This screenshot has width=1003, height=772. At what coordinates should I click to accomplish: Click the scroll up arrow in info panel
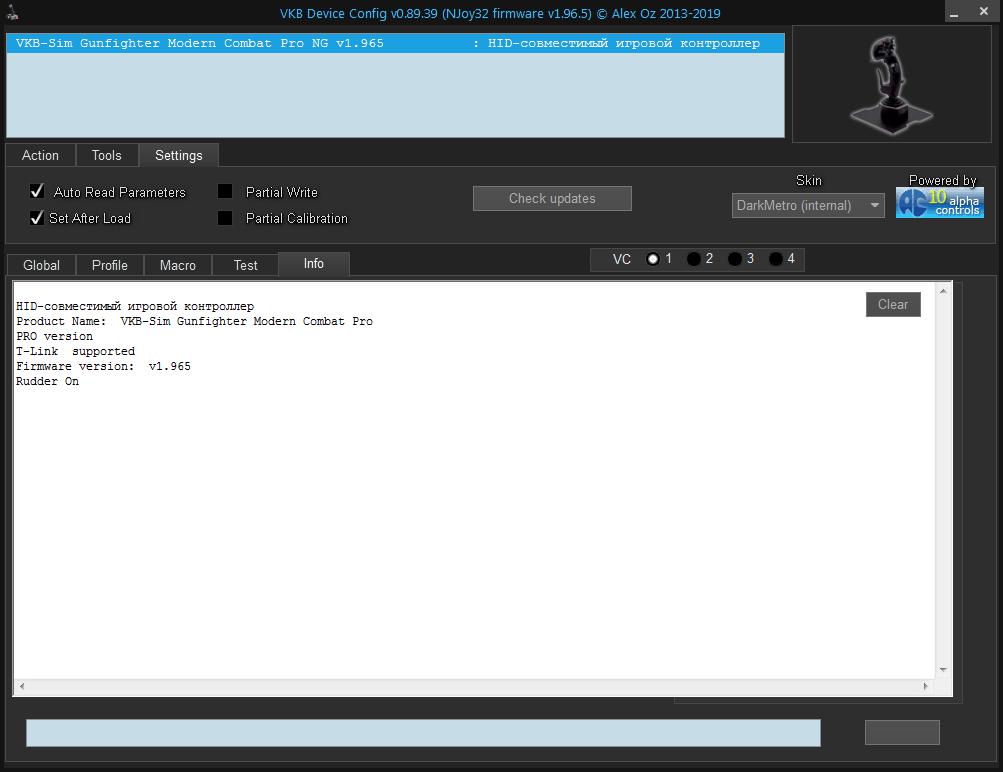tap(943, 291)
